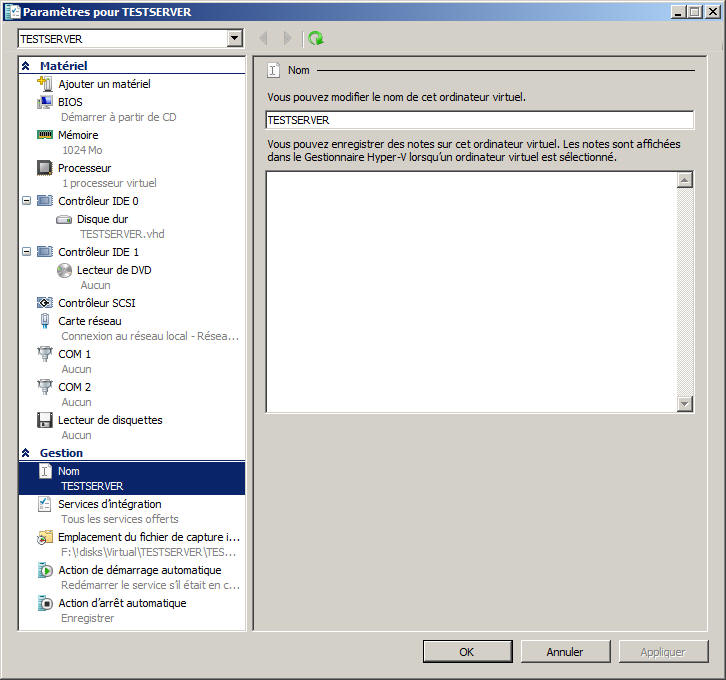Click the Ajouter un matériel icon
The width and height of the screenshot is (726, 680).
point(44,84)
